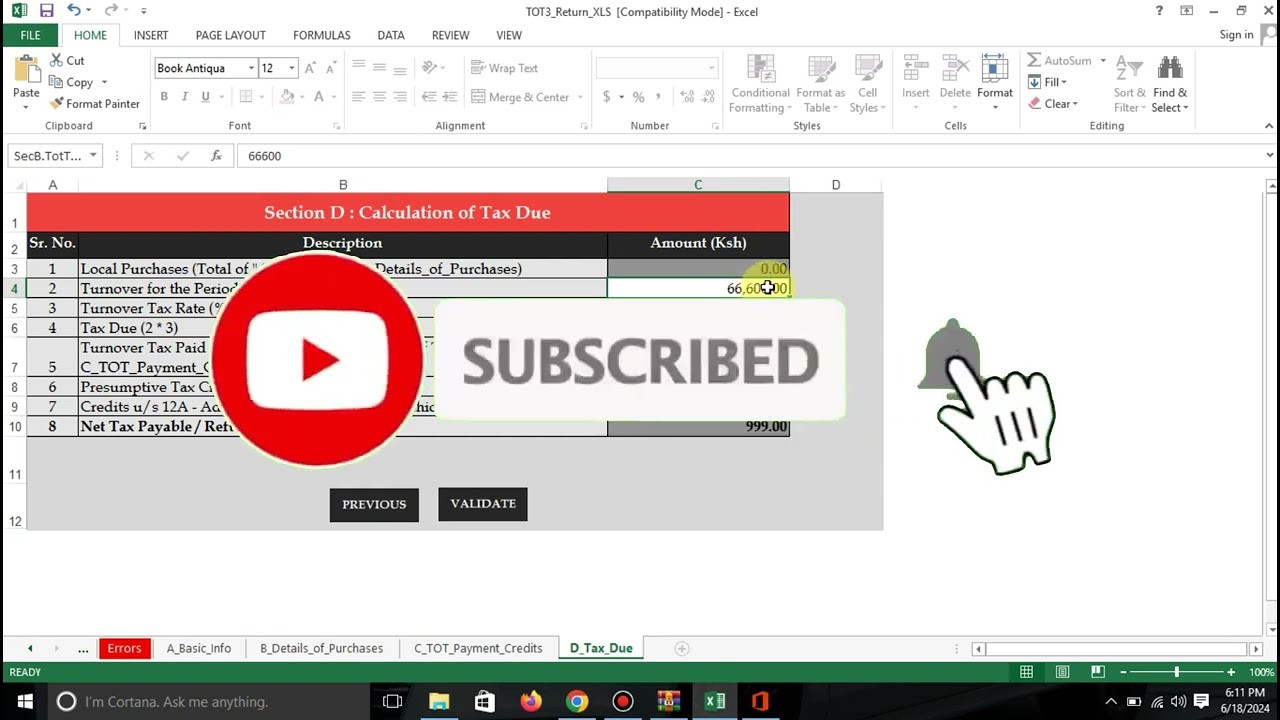Click the Name Box field
Viewport: 1280px width, 720px height.
tap(48, 156)
